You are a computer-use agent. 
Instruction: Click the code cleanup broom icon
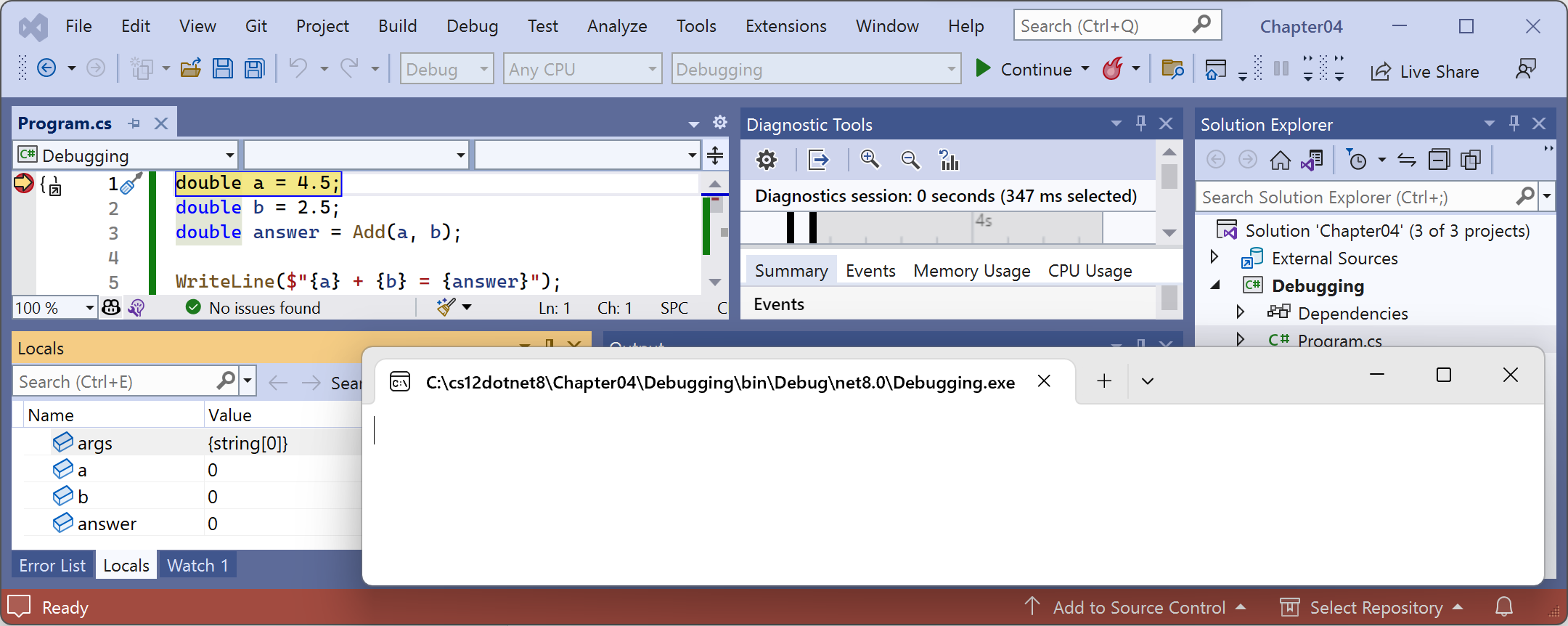[446, 307]
